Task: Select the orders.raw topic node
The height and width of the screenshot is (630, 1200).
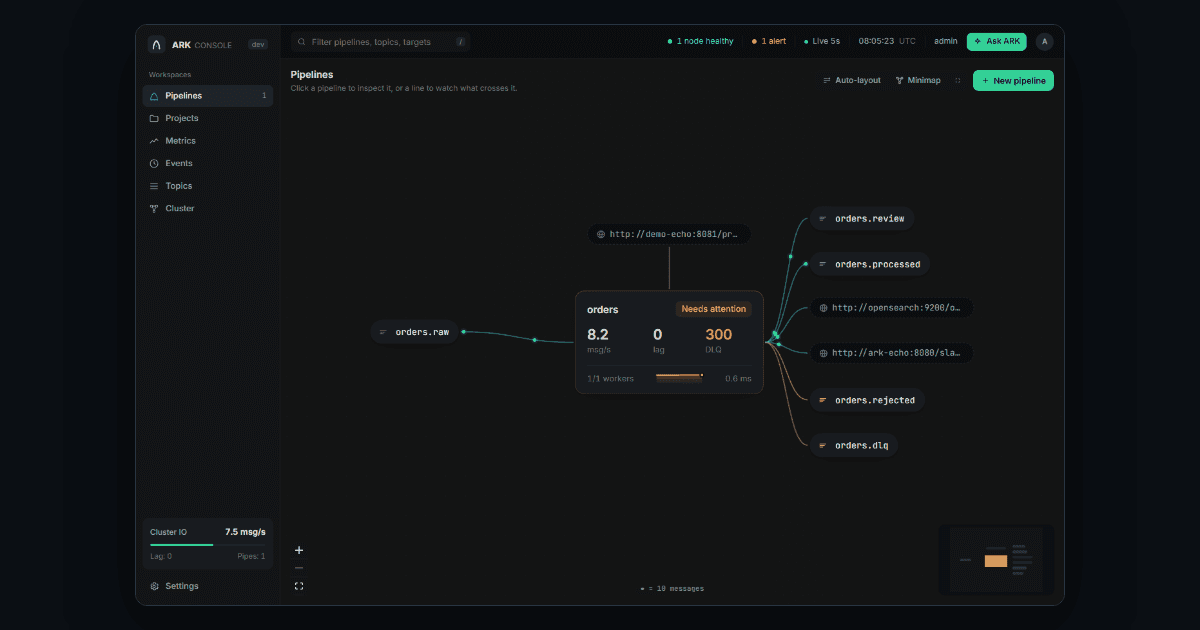Action: point(415,332)
